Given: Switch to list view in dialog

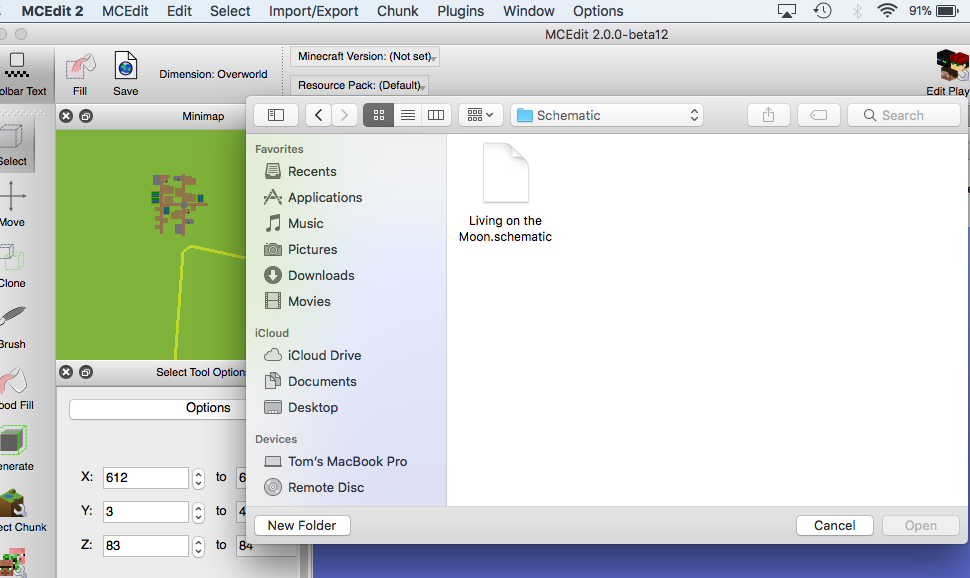Looking at the screenshot, I should tap(408, 115).
